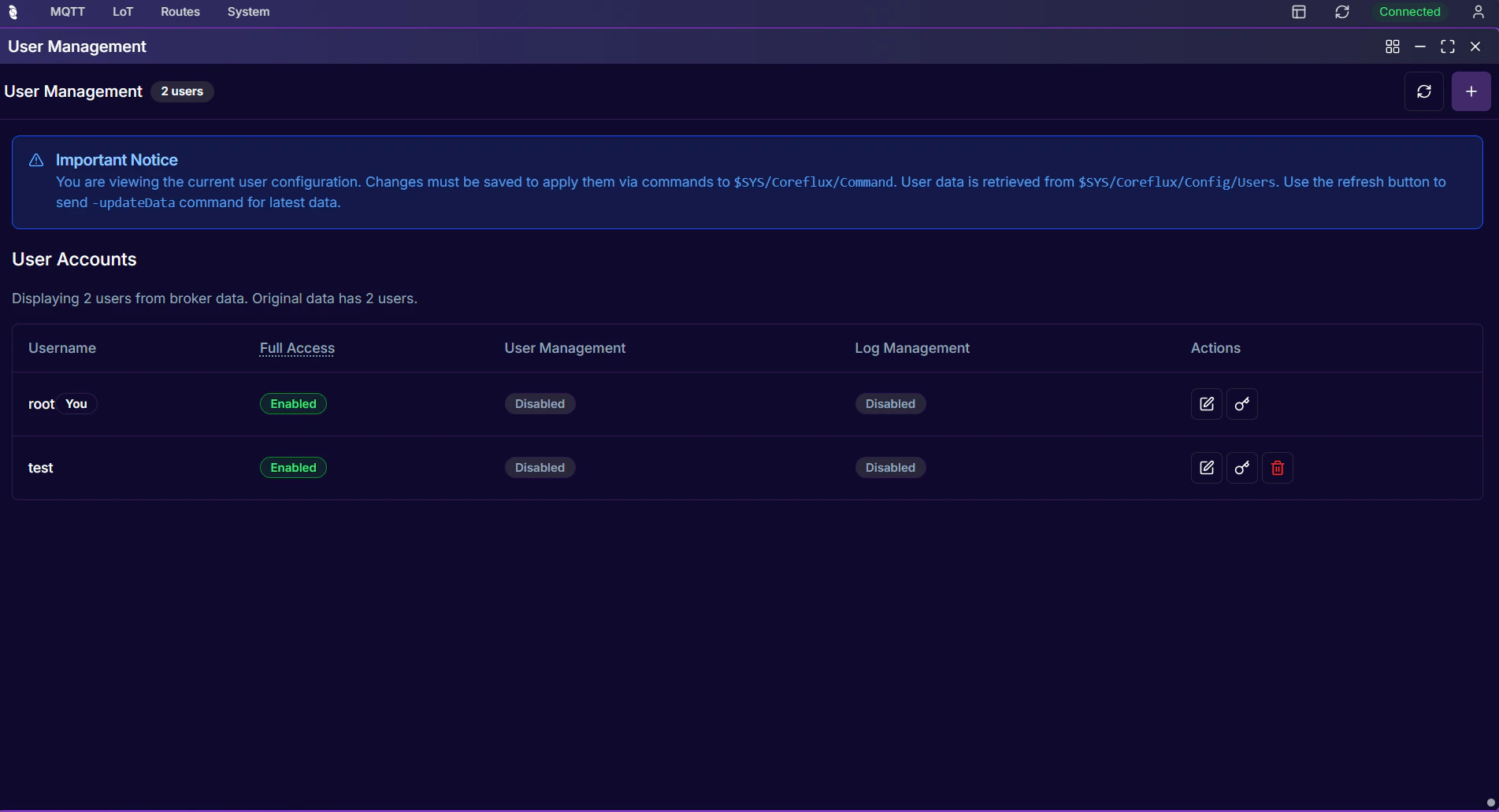Screen dimensions: 1499x812
Task: Edit the test user account
Action: click(x=1206, y=467)
